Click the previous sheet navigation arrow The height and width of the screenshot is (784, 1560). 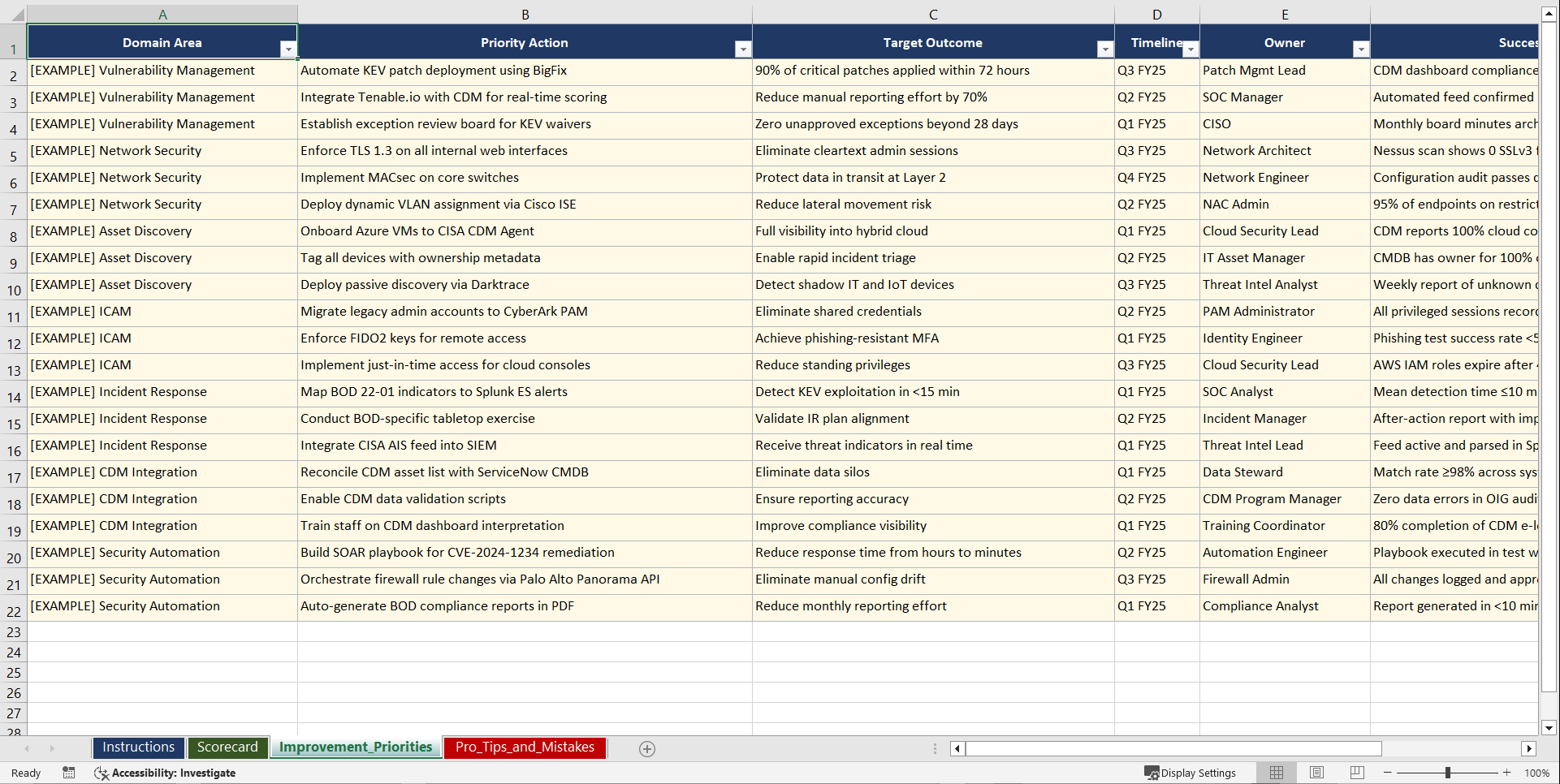(x=29, y=748)
